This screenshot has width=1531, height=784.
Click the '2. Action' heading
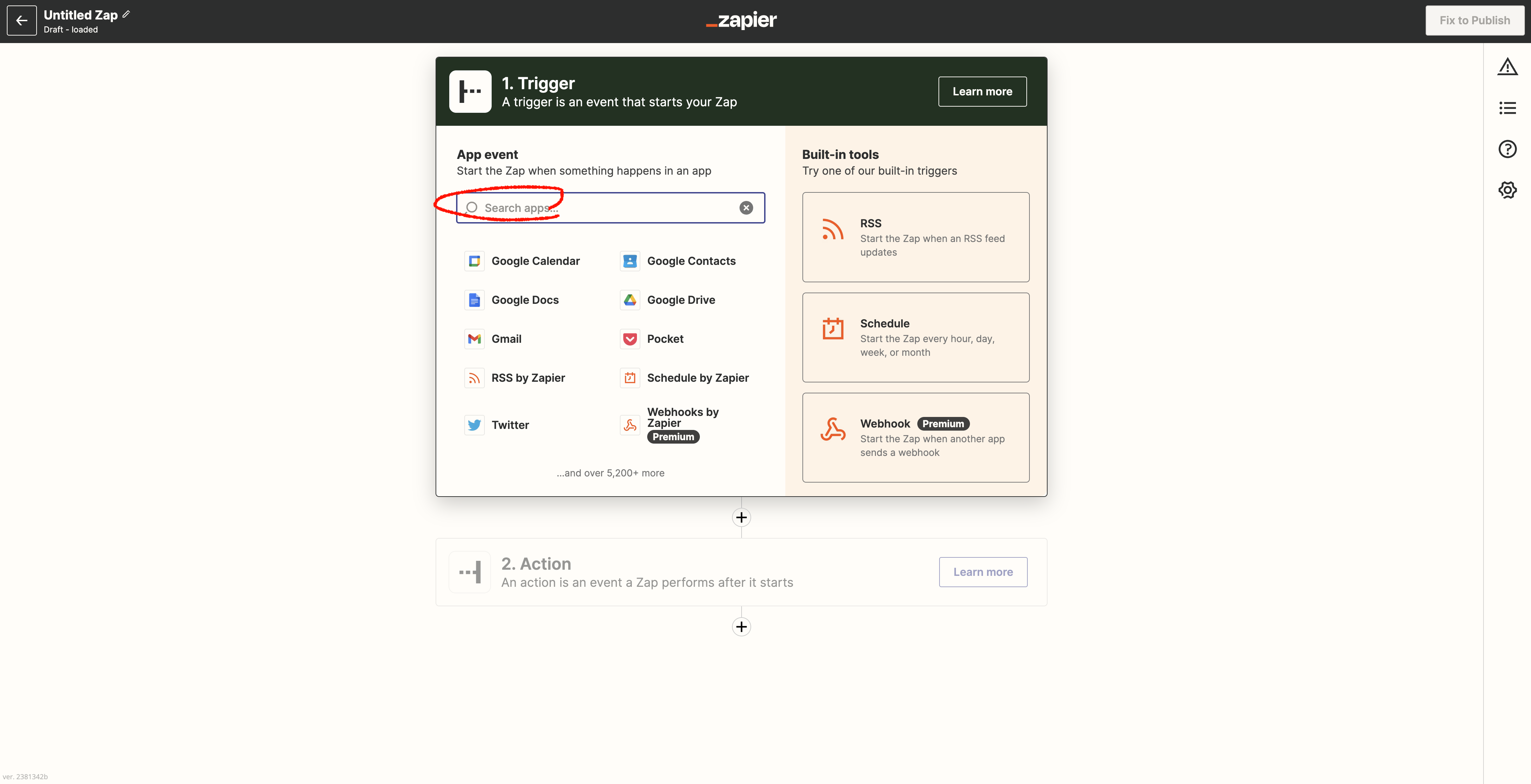[x=536, y=564]
